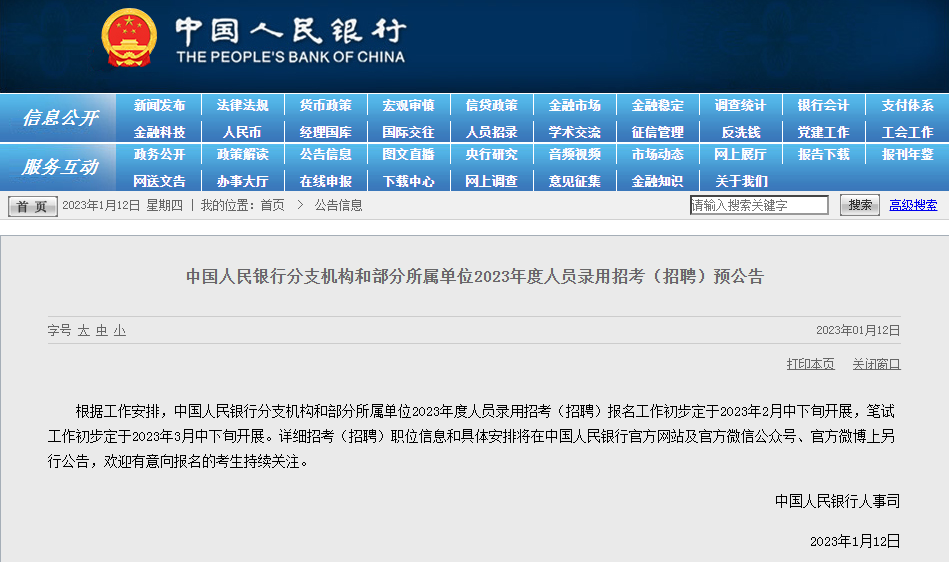The width and height of the screenshot is (949, 562).
Task: Open 征信管理 navigation item
Action: pyautogui.click(x=657, y=132)
